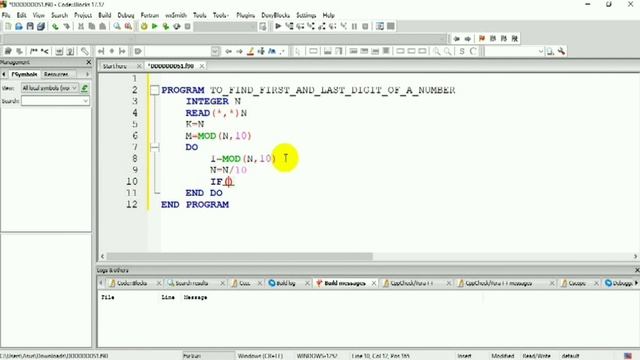The width and height of the screenshot is (640, 360).
Task: Click the Rebuild toolbar icon
Action: pos(177,27)
